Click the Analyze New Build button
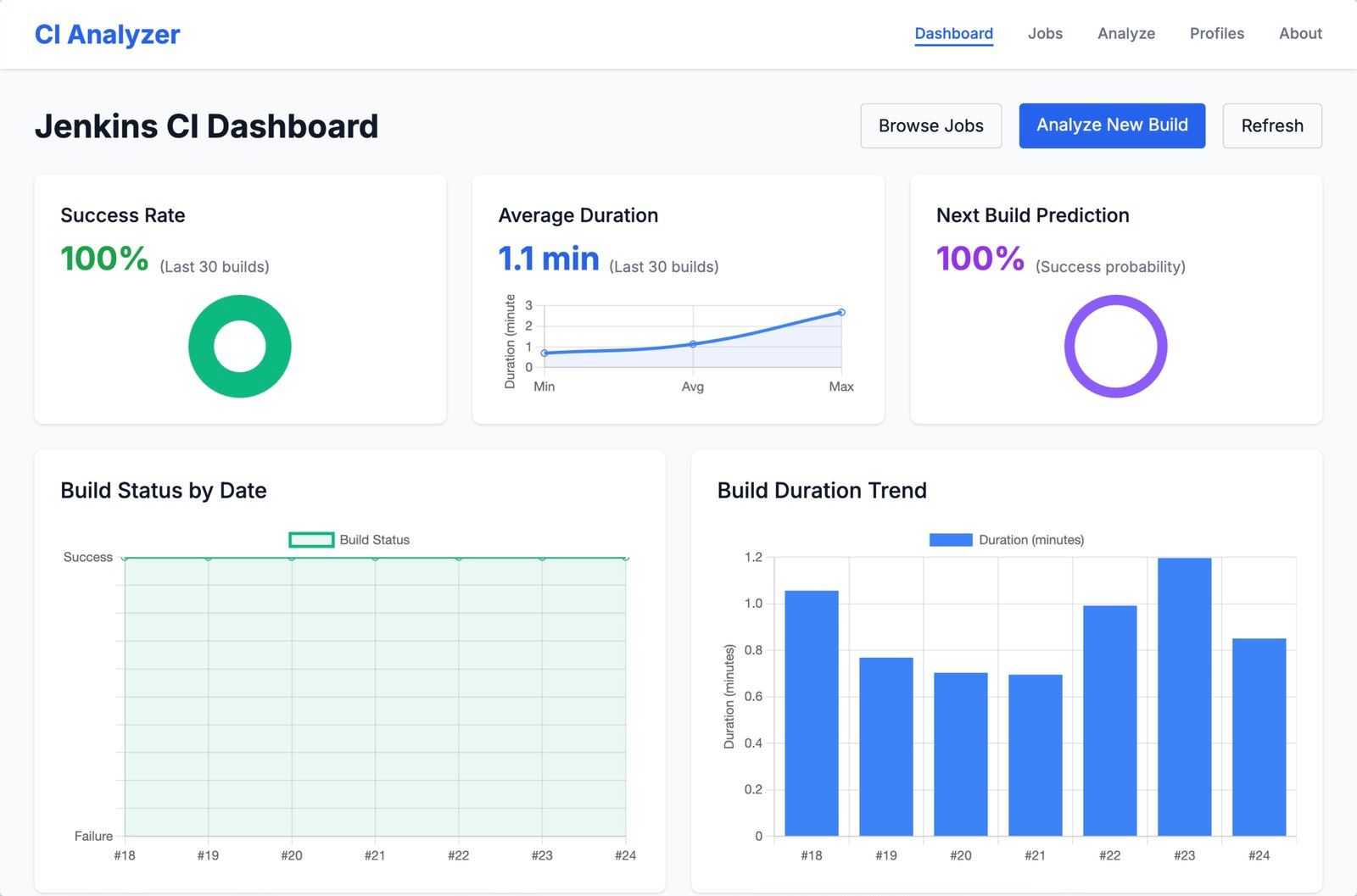The height and width of the screenshot is (896, 1357). click(x=1112, y=125)
